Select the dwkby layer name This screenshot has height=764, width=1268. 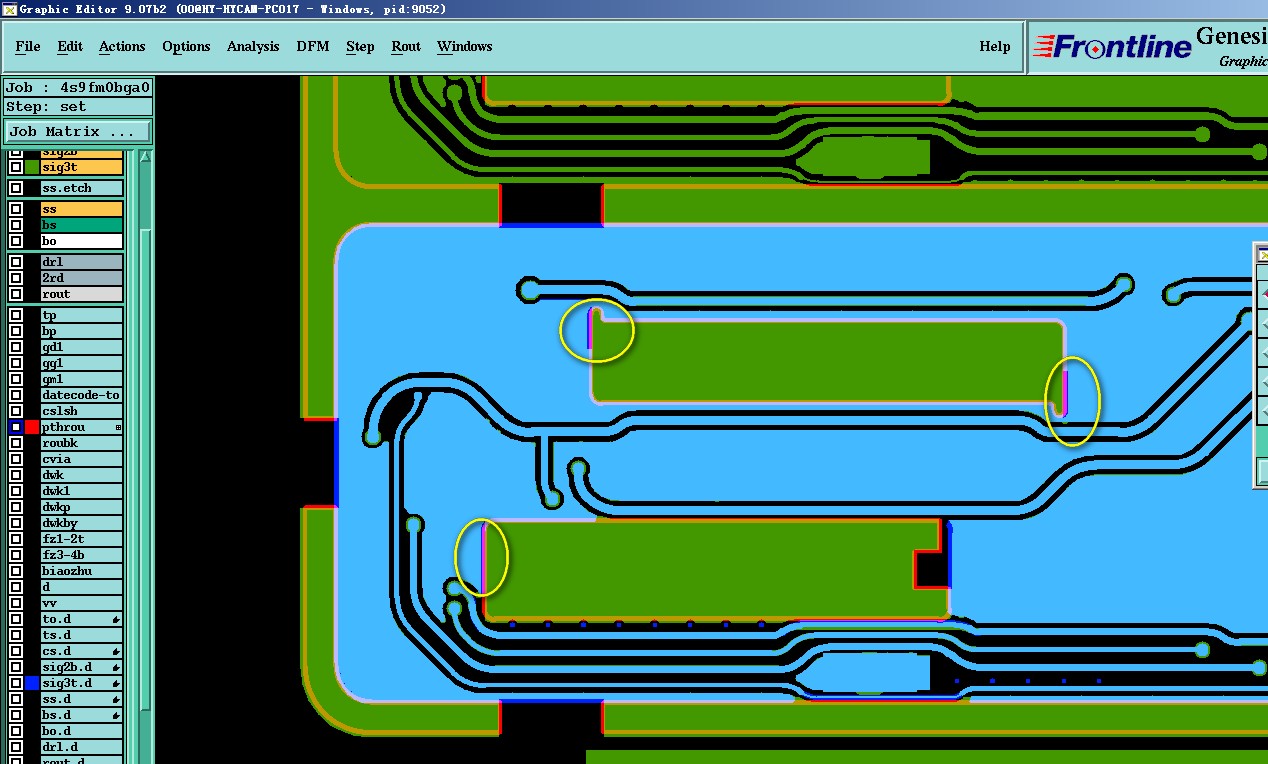click(x=81, y=523)
